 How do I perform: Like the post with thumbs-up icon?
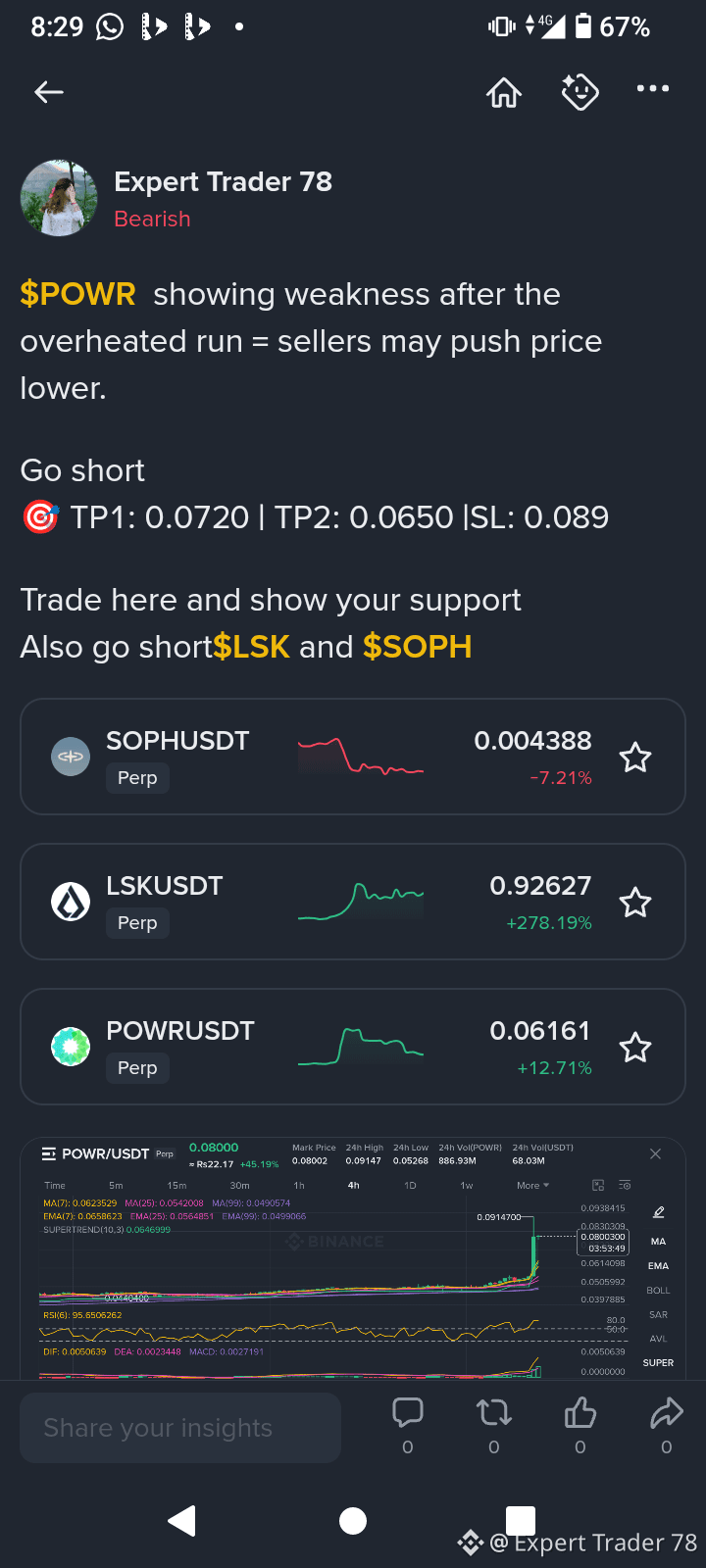click(580, 1412)
